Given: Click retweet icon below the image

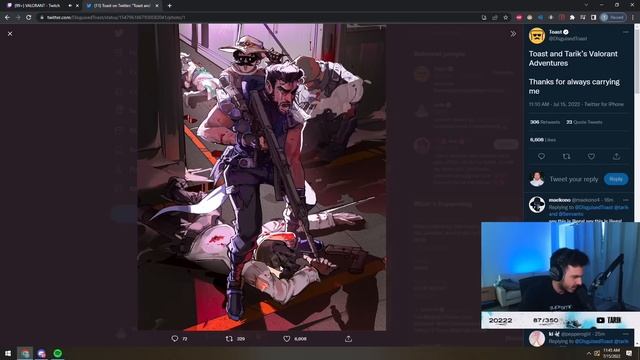Looking at the screenshot, I should [x=229, y=339].
